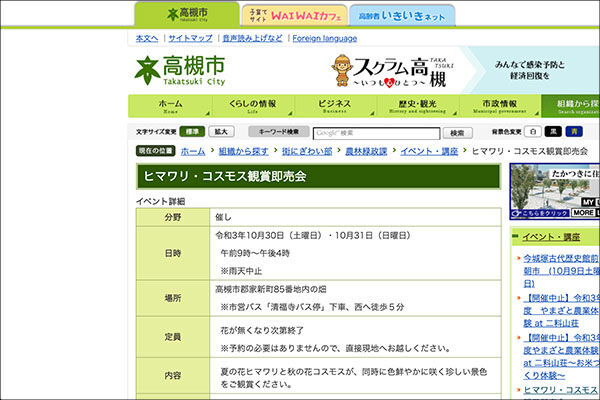Open the くらしの情報 navigation menu
The image size is (600, 400).
pos(253,106)
